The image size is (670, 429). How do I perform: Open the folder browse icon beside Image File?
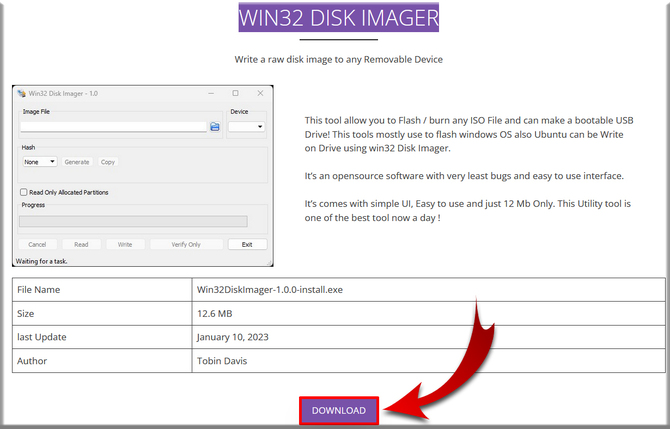(215, 126)
